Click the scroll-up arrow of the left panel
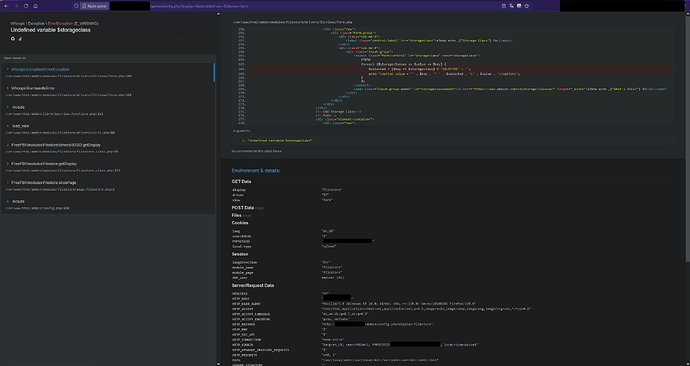The image size is (690, 366). pos(218,14)
